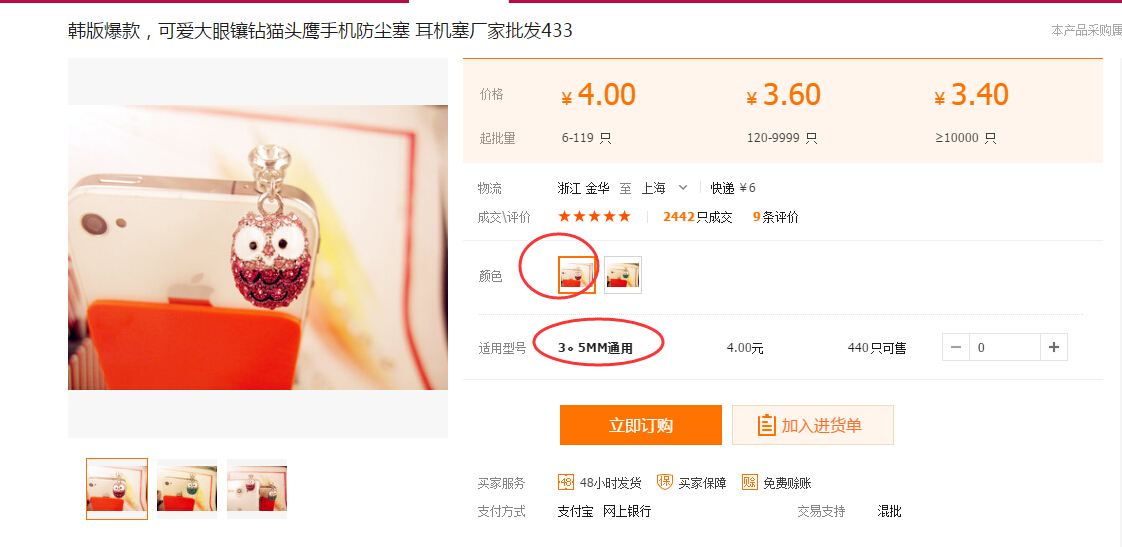Image resolution: width=1122 pixels, height=547 pixels.
Task: Select the second green owl thumbnail
Action: [187, 489]
